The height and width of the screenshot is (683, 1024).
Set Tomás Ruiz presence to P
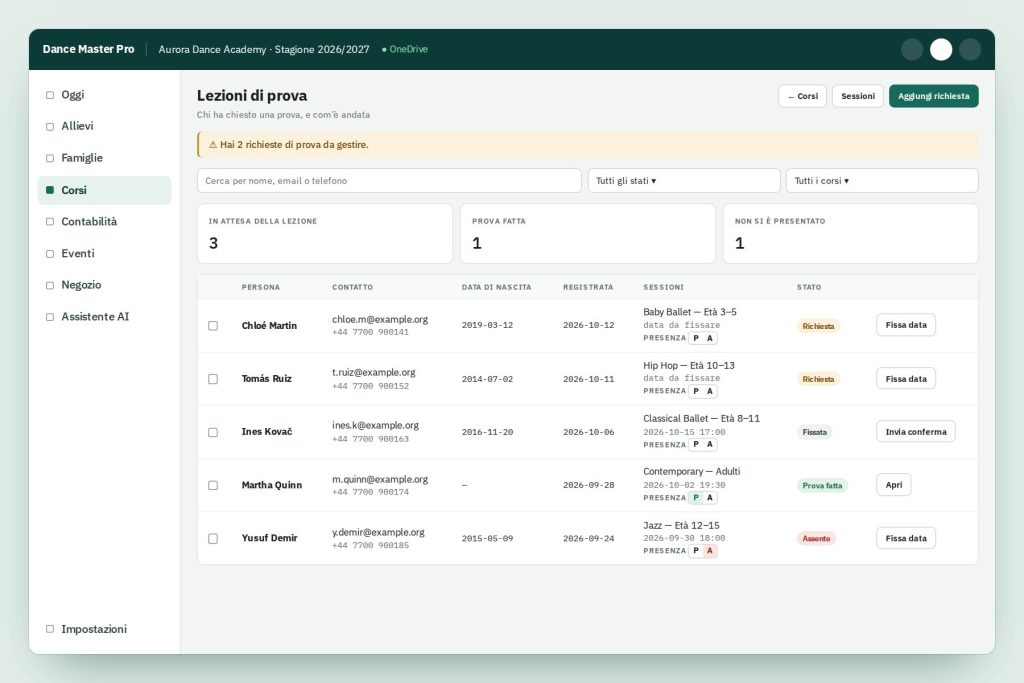pos(696,391)
